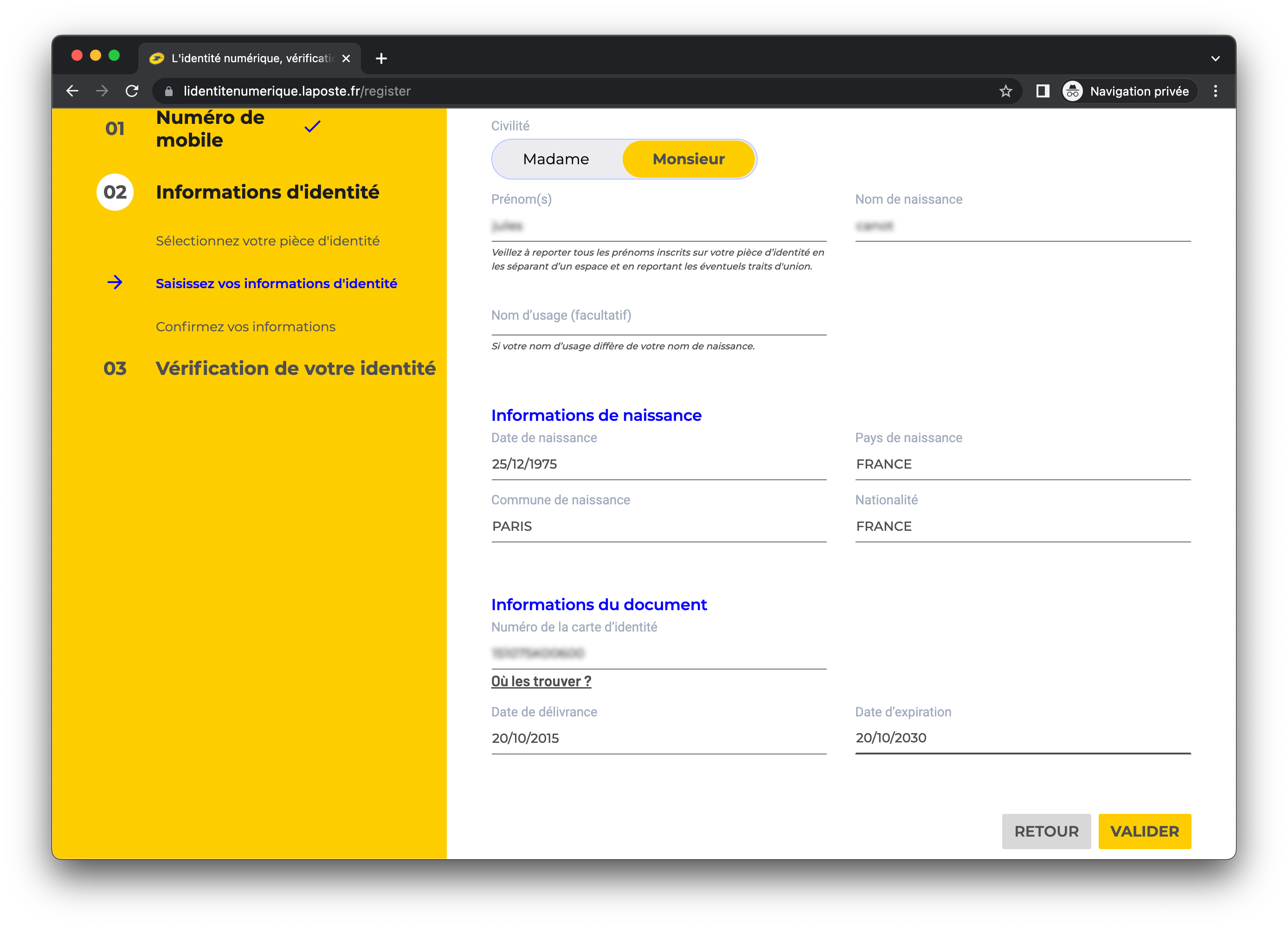Viewport: 1288px width, 928px height.
Task: Click 'Sélectionnez votre pièce d'identité' substep
Action: tap(267, 241)
